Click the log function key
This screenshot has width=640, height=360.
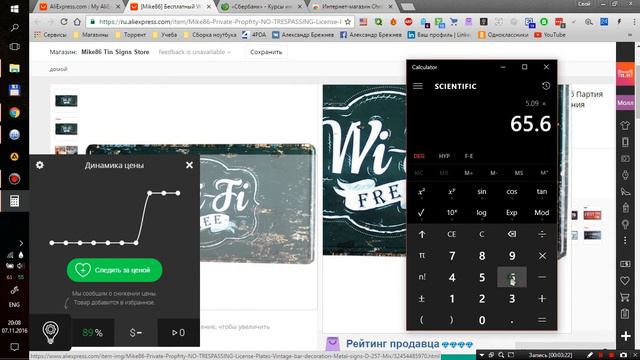coord(482,213)
